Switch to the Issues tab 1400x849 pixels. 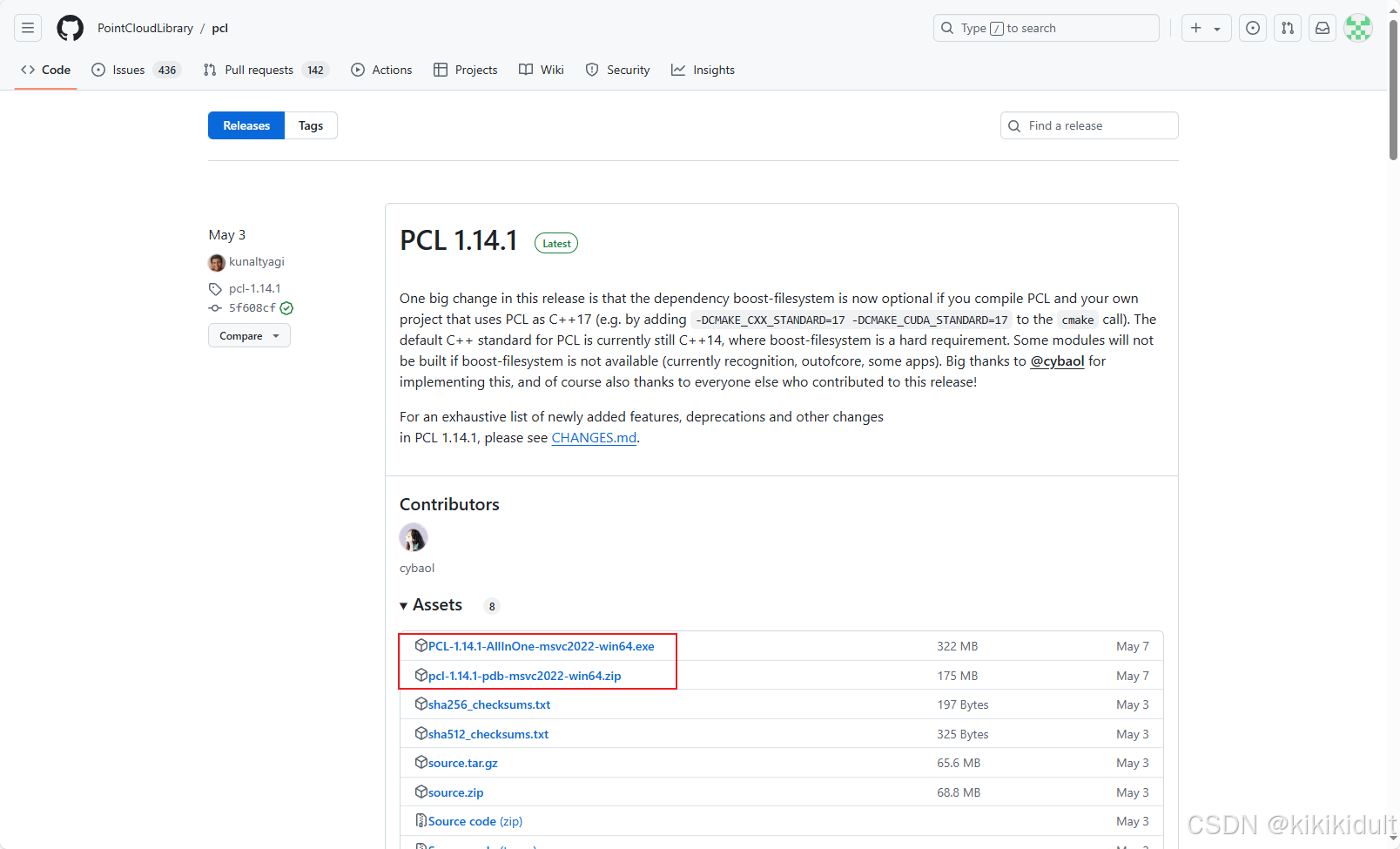(x=136, y=70)
